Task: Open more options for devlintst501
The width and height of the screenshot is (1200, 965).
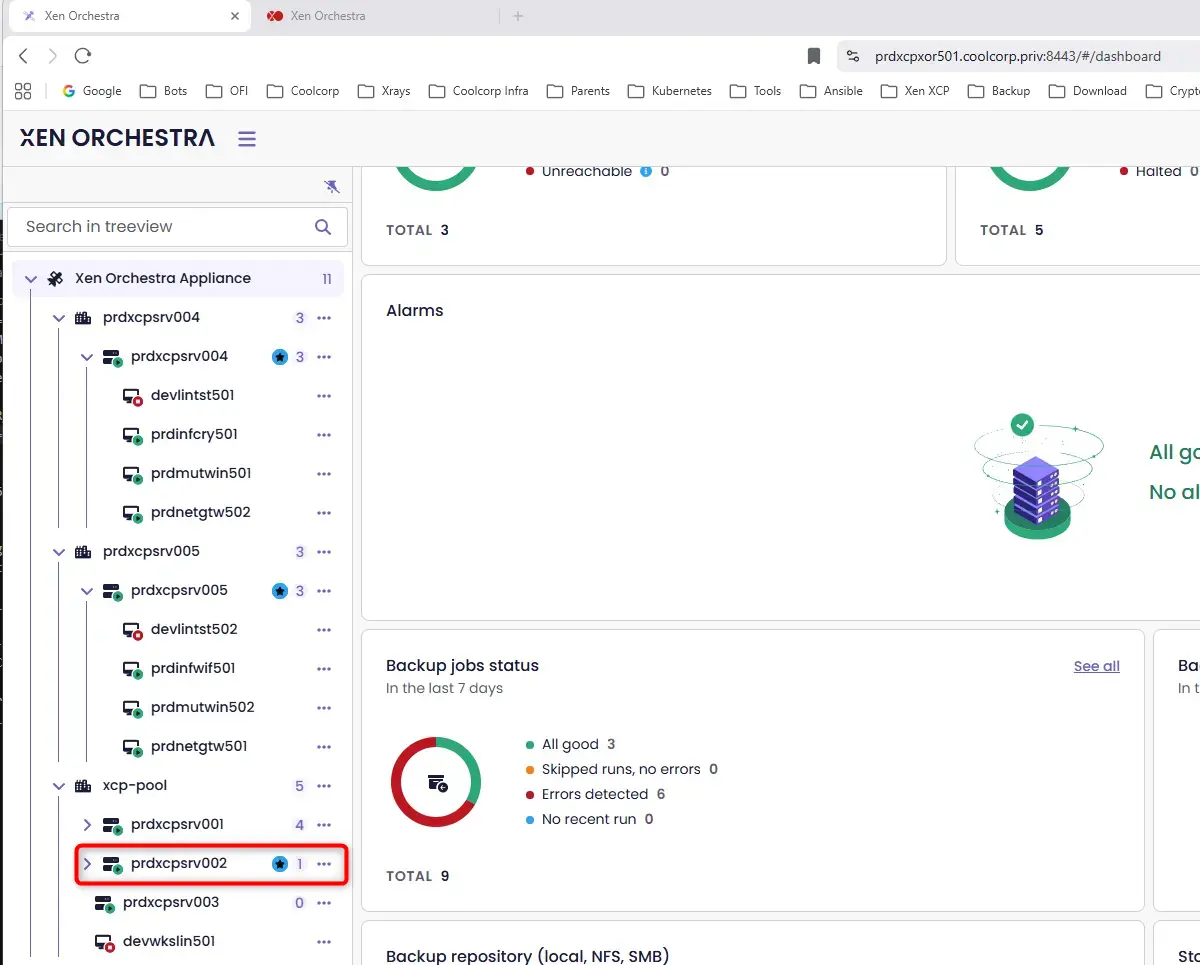Action: 324,396
